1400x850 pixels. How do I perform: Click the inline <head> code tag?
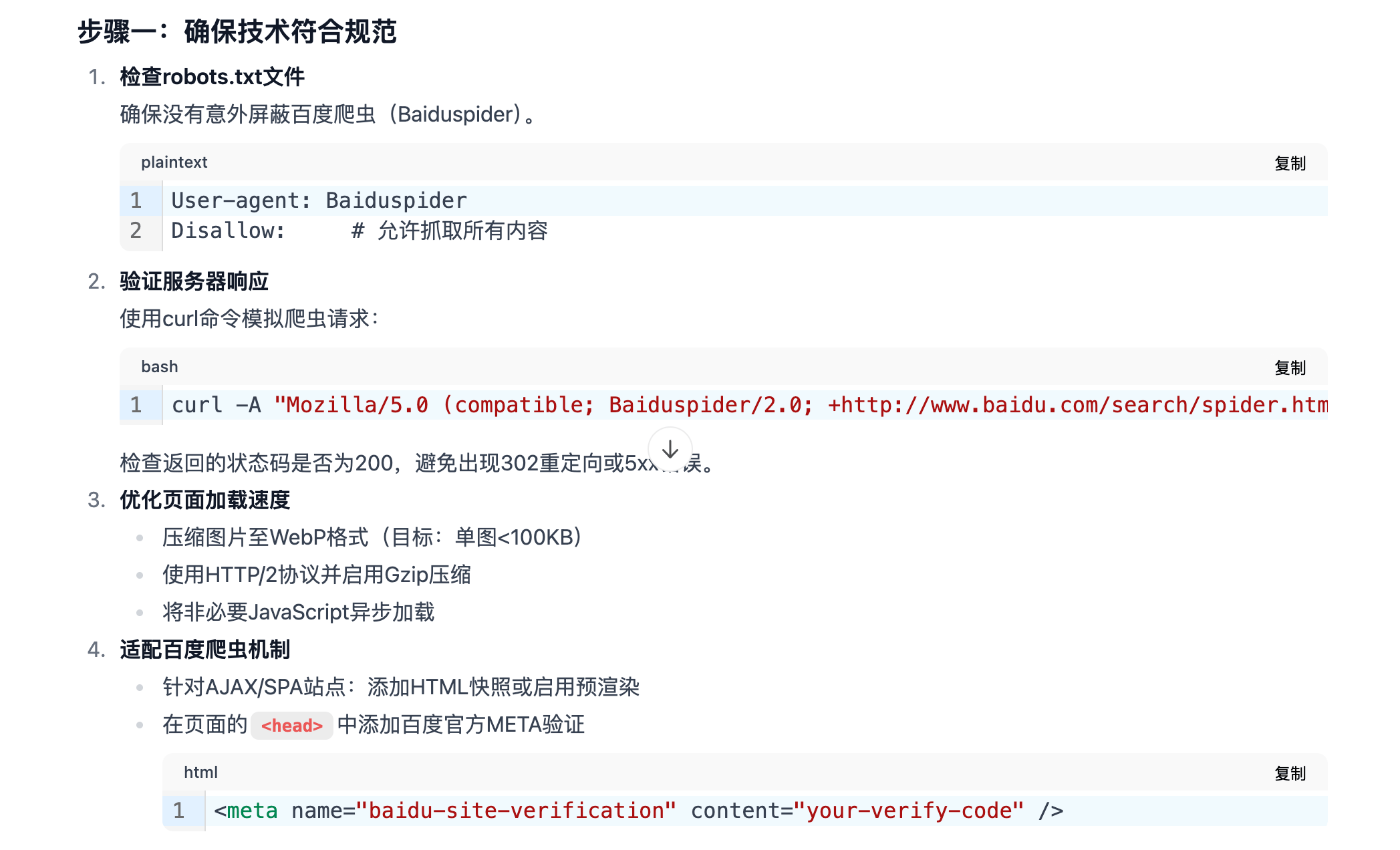[x=292, y=726]
